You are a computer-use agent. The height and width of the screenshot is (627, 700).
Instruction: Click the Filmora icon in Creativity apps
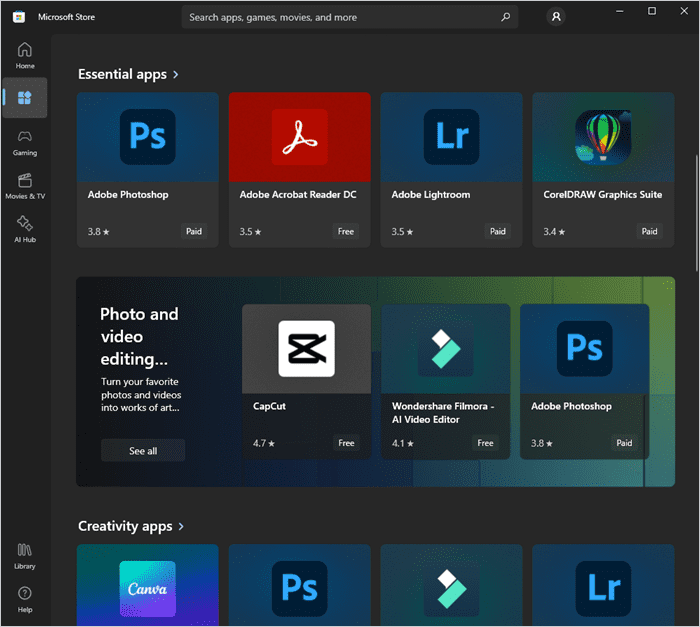tap(451, 589)
